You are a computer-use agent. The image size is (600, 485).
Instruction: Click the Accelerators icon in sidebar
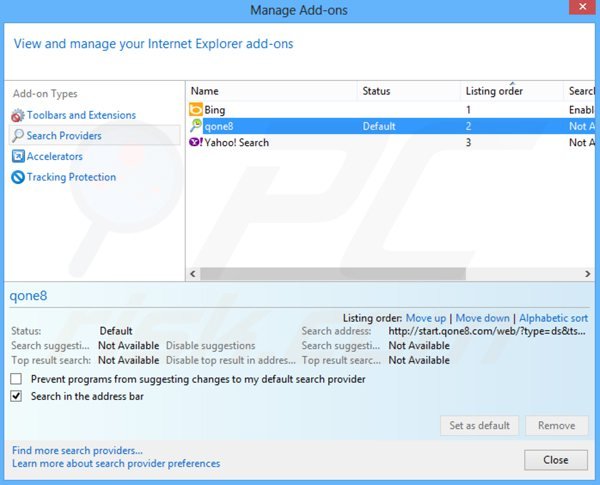tap(18, 157)
